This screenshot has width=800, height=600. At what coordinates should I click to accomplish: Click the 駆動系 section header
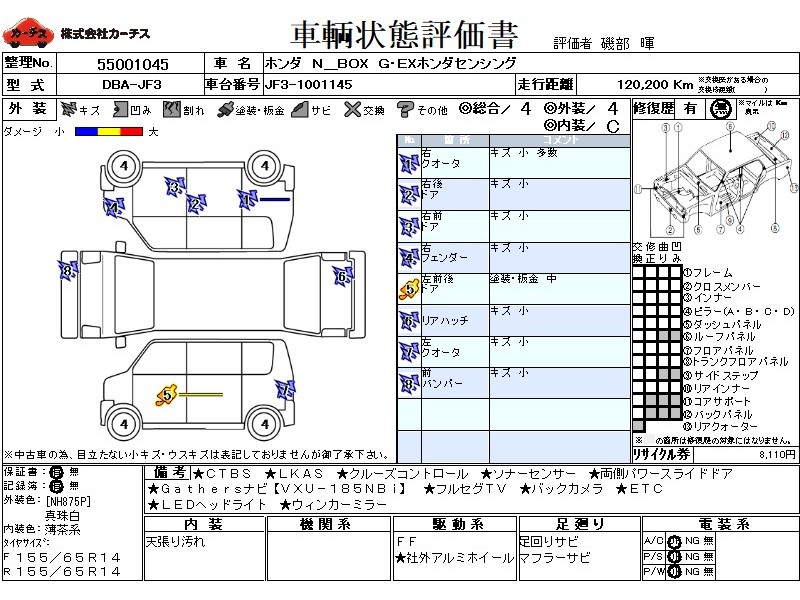pos(457,524)
